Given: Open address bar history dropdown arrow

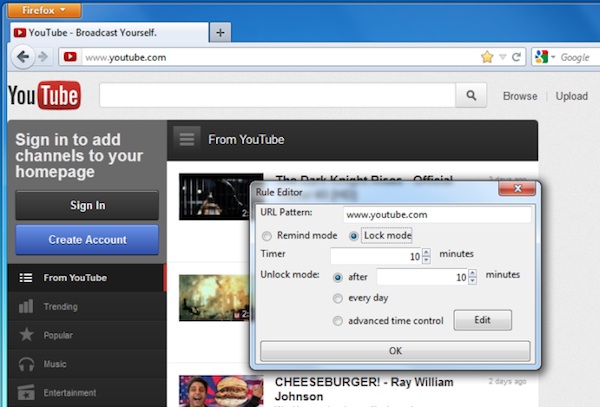Looking at the screenshot, I should pyautogui.click(x=503, y=57).
